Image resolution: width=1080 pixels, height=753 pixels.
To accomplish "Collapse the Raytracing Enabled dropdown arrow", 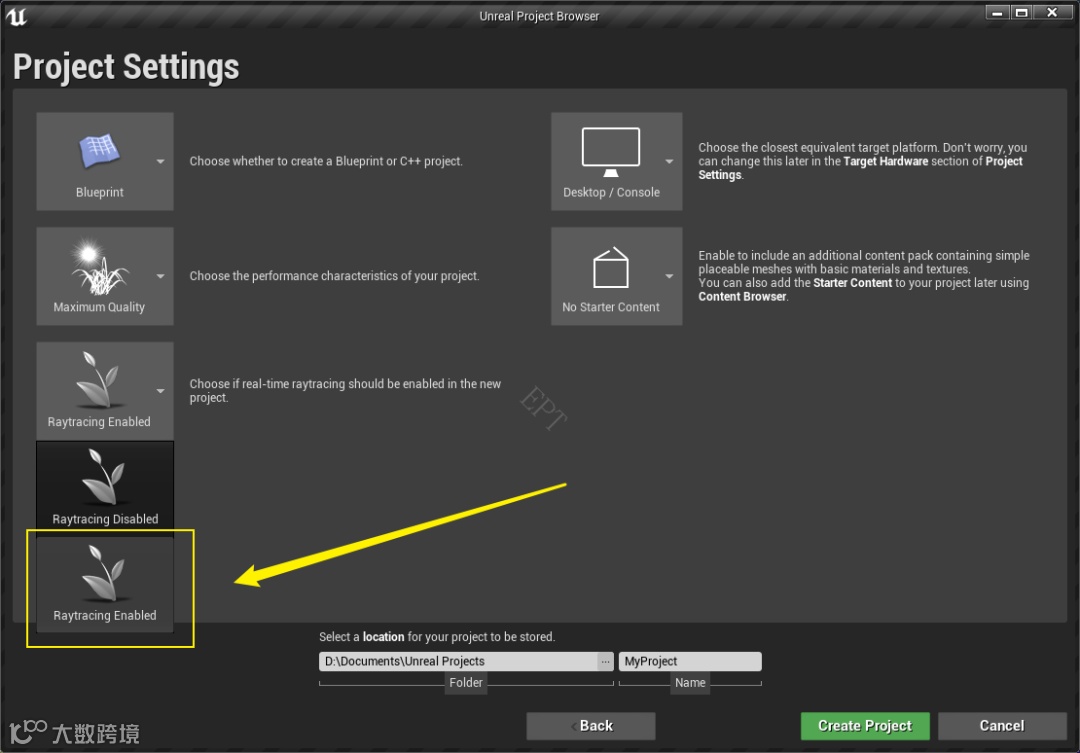I will (x=160, y=391).
